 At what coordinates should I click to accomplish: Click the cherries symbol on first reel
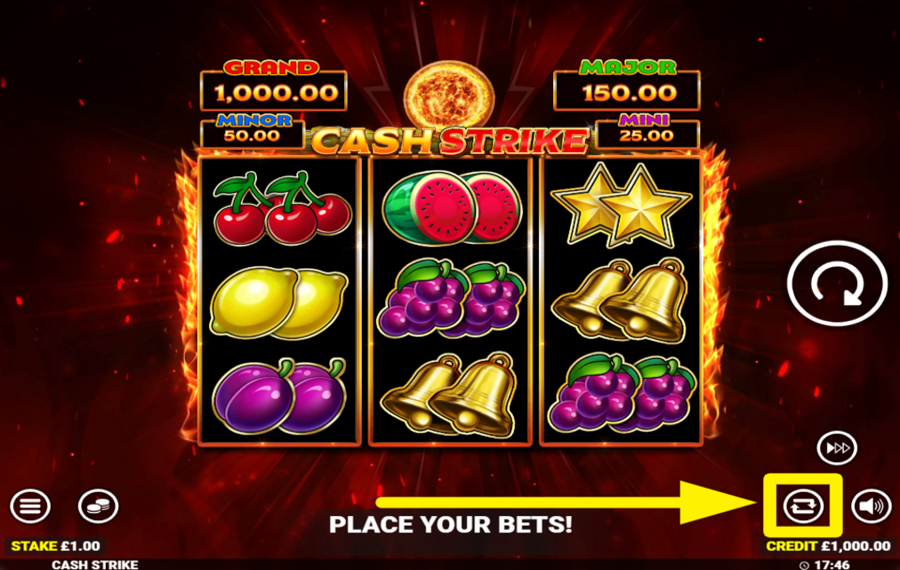[x=282, y=208]
